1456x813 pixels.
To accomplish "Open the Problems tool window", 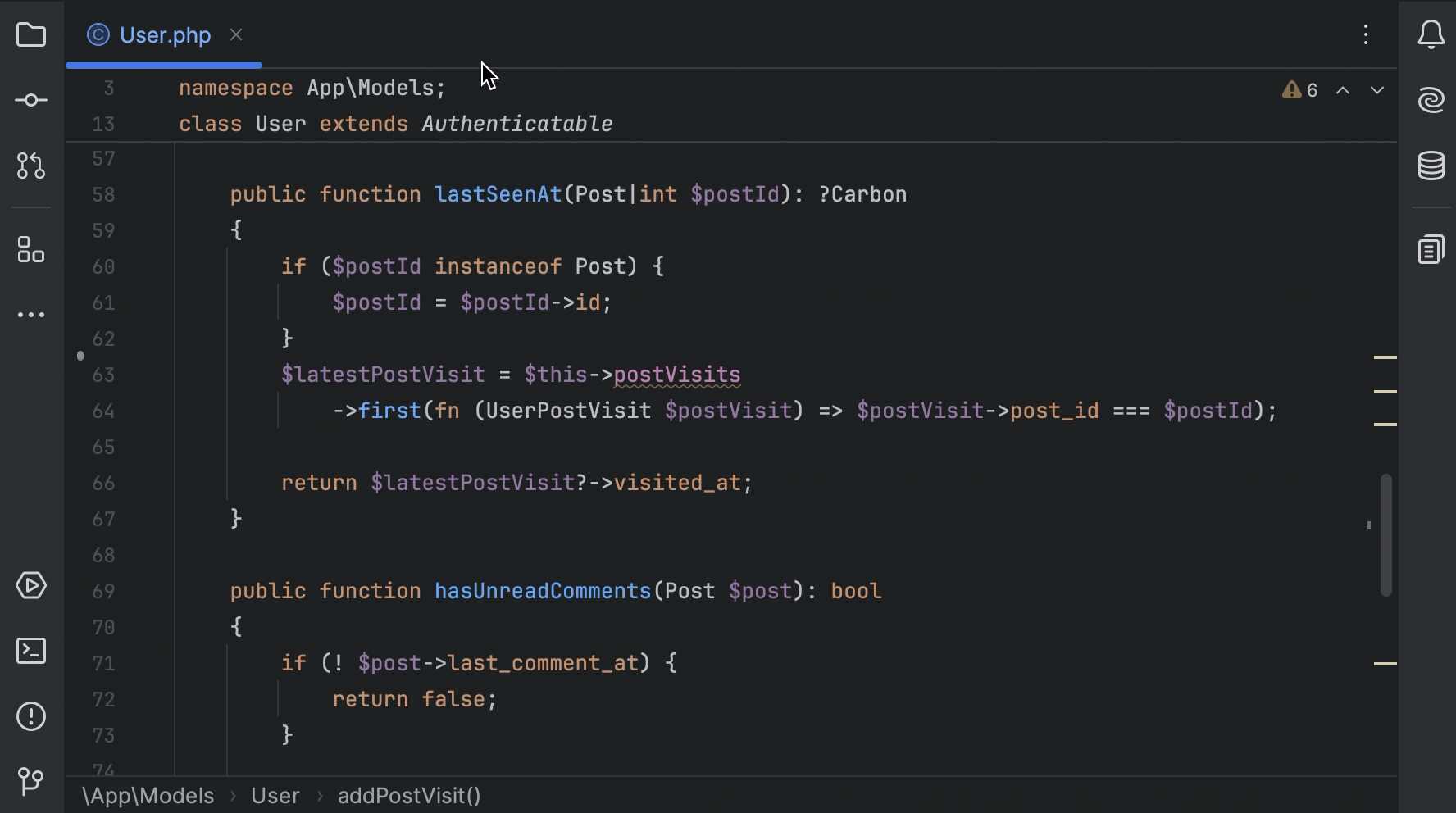I will tap(31, 716).
